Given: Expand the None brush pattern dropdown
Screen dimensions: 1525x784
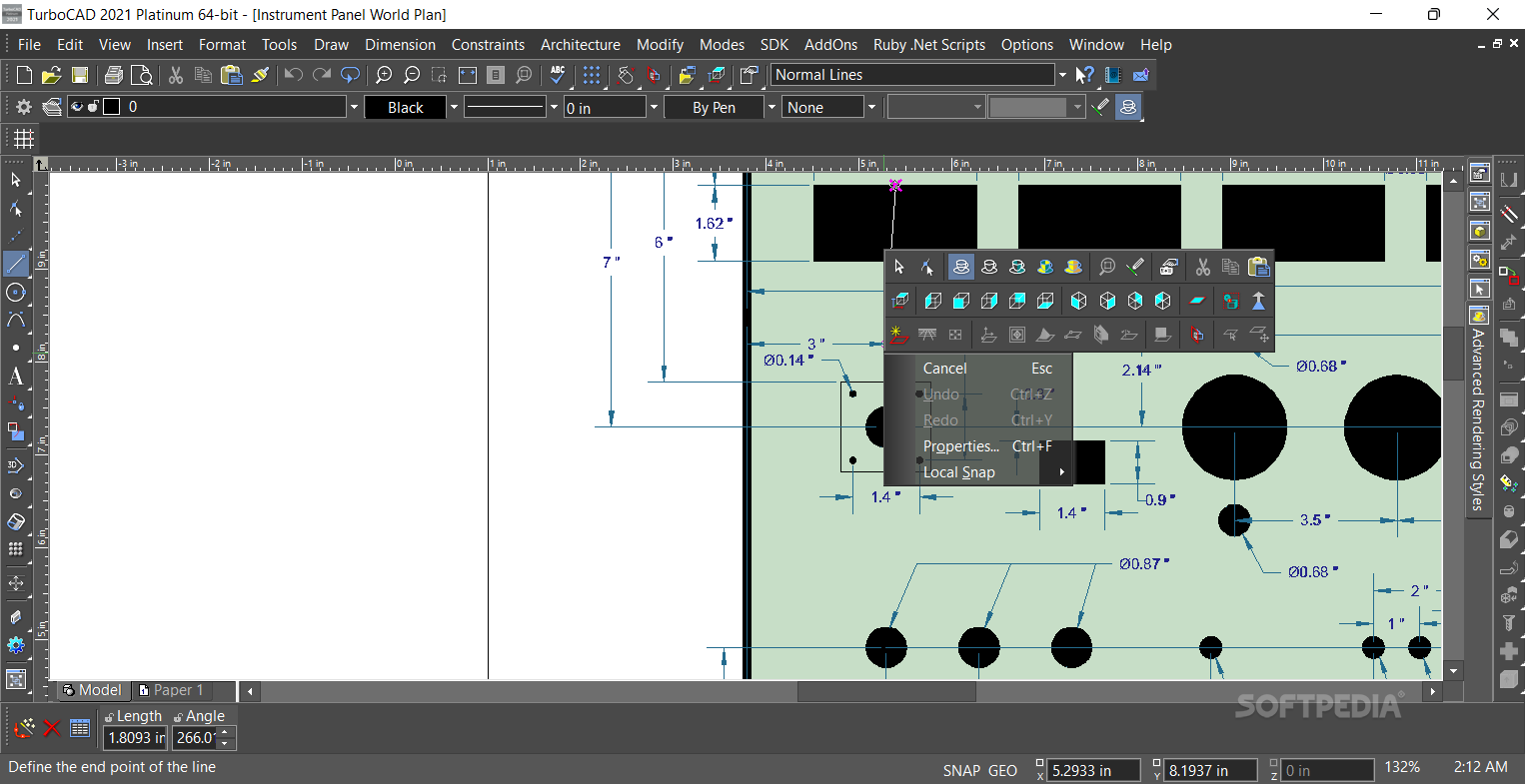Looking at the screenshot, I should coord(871,107).
